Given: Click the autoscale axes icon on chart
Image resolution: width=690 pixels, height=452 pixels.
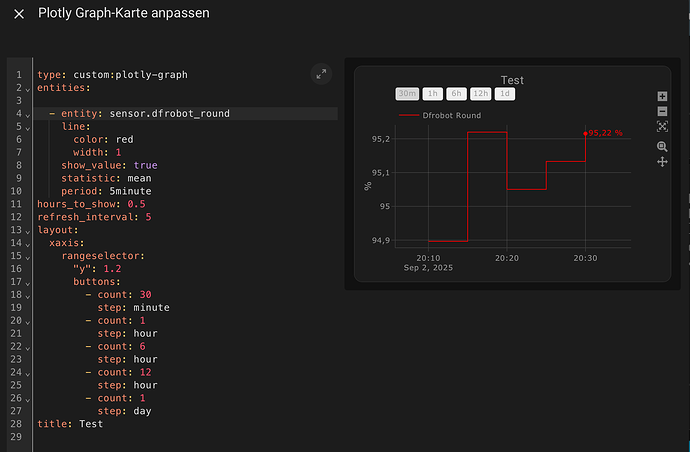Looking at the screenshot, I should point(662,126).
